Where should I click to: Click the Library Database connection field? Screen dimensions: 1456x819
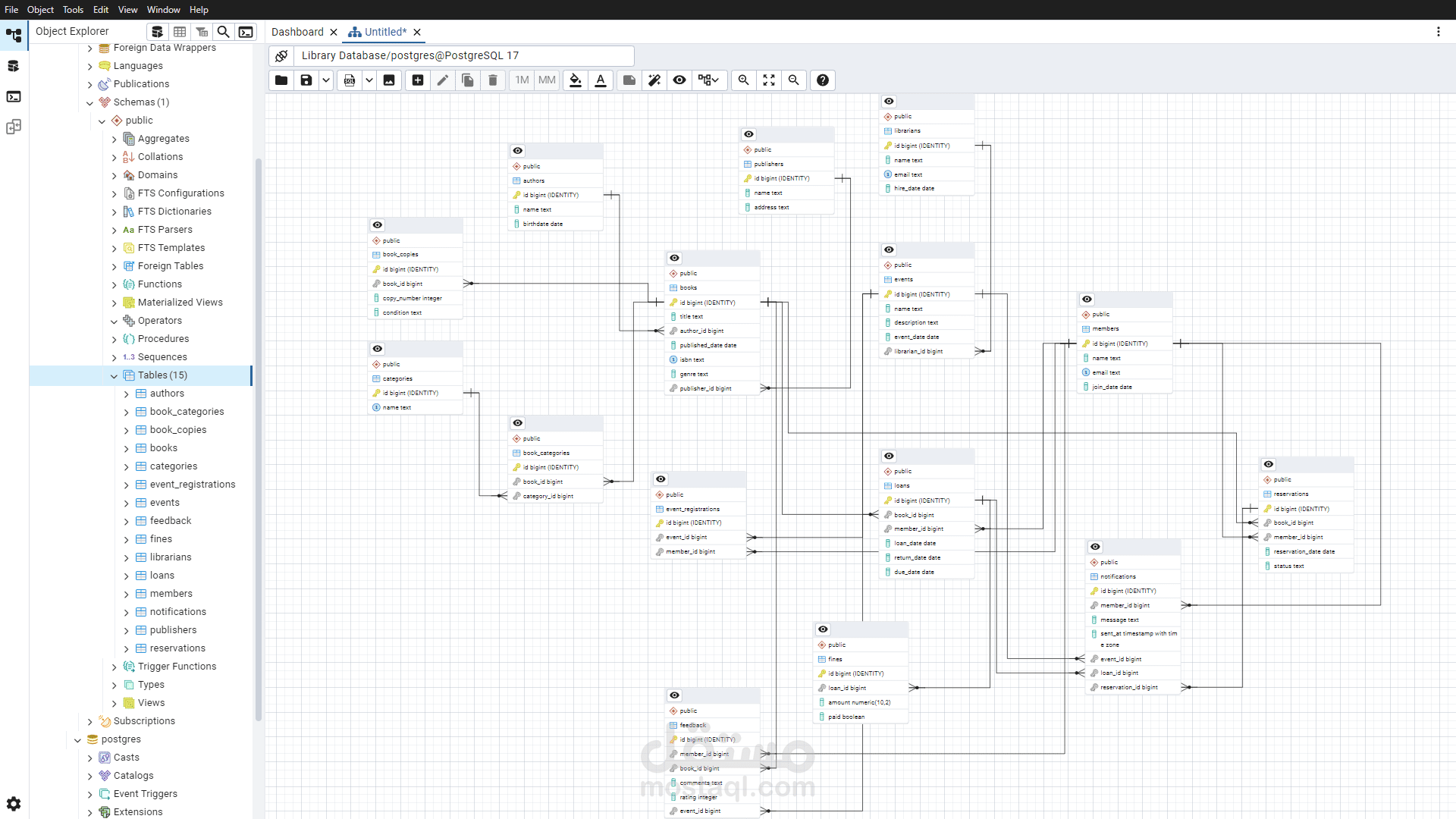click(464, 55)
